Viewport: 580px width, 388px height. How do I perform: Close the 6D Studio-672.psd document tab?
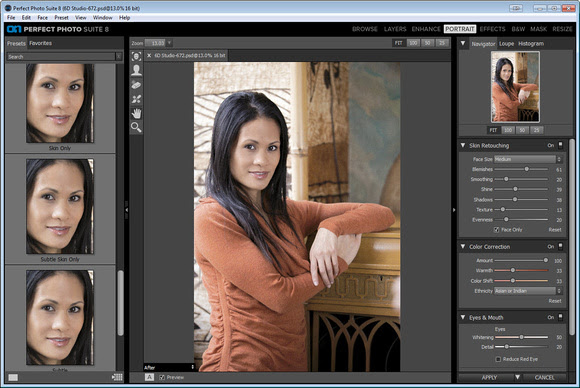click(149, 55)
